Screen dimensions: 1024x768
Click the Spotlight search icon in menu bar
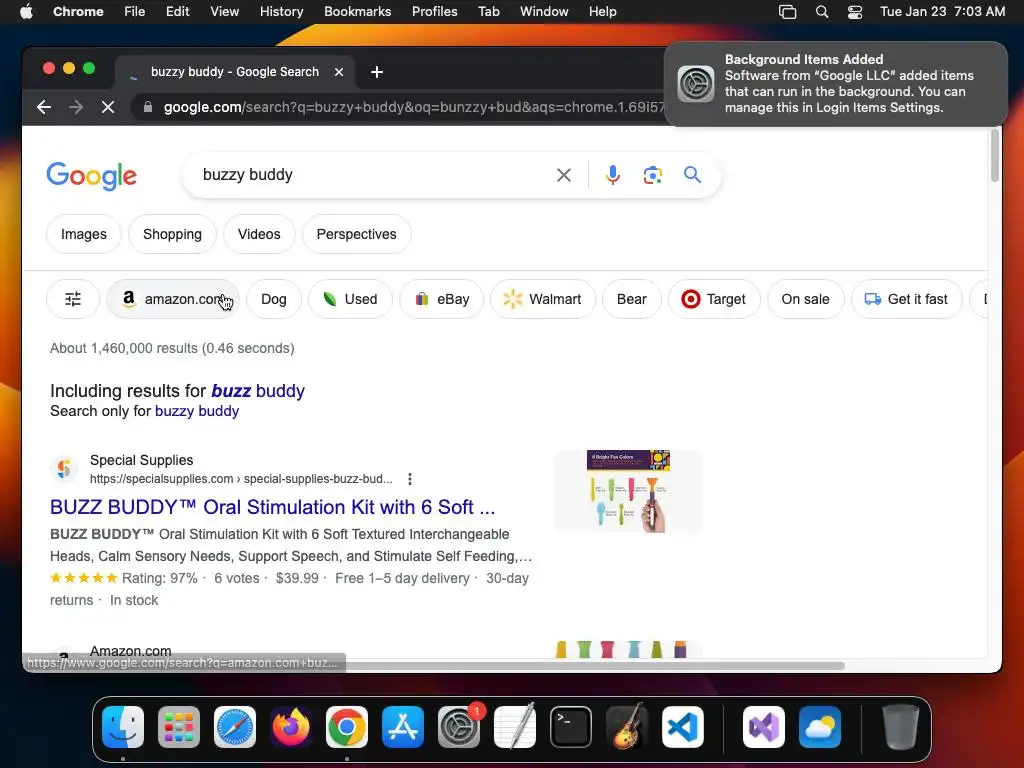(822, 12)
